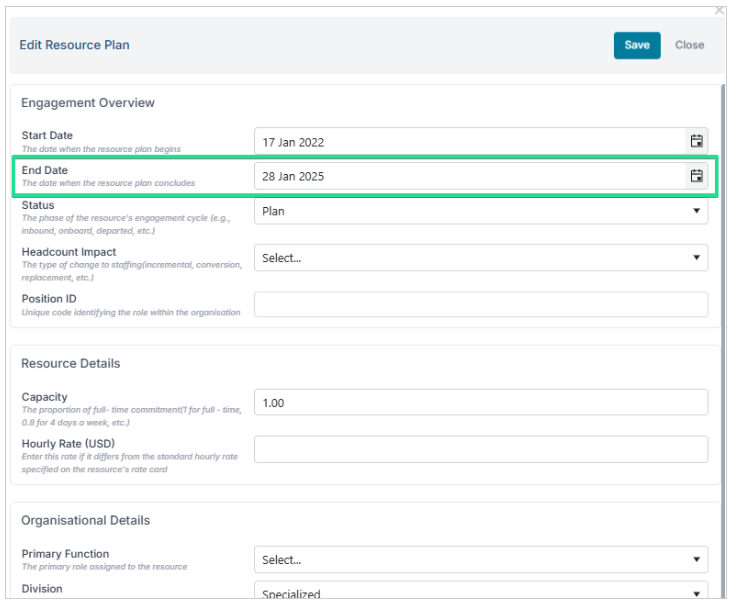739x606 pixels.
Task: Click the Edit Resource Plan title
Action: pos(74,45)
